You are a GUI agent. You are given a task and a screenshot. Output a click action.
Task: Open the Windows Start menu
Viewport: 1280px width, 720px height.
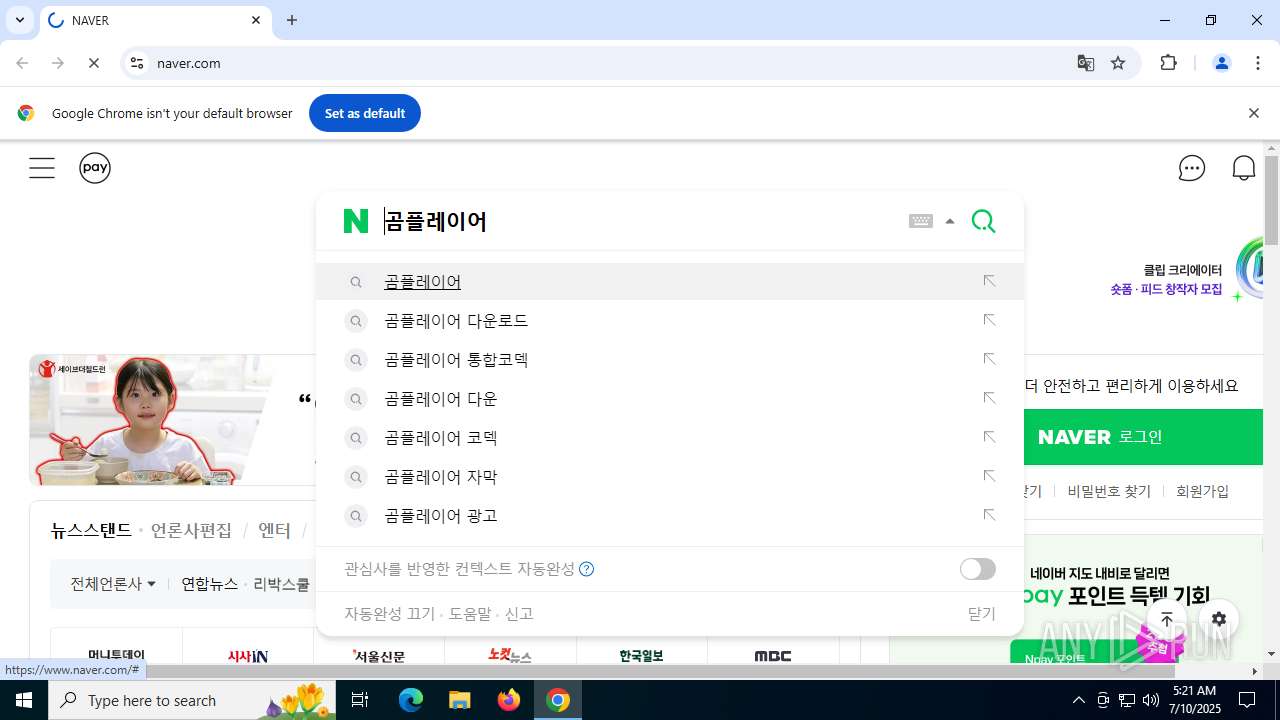pyautogui.click(x=24, y=700)
